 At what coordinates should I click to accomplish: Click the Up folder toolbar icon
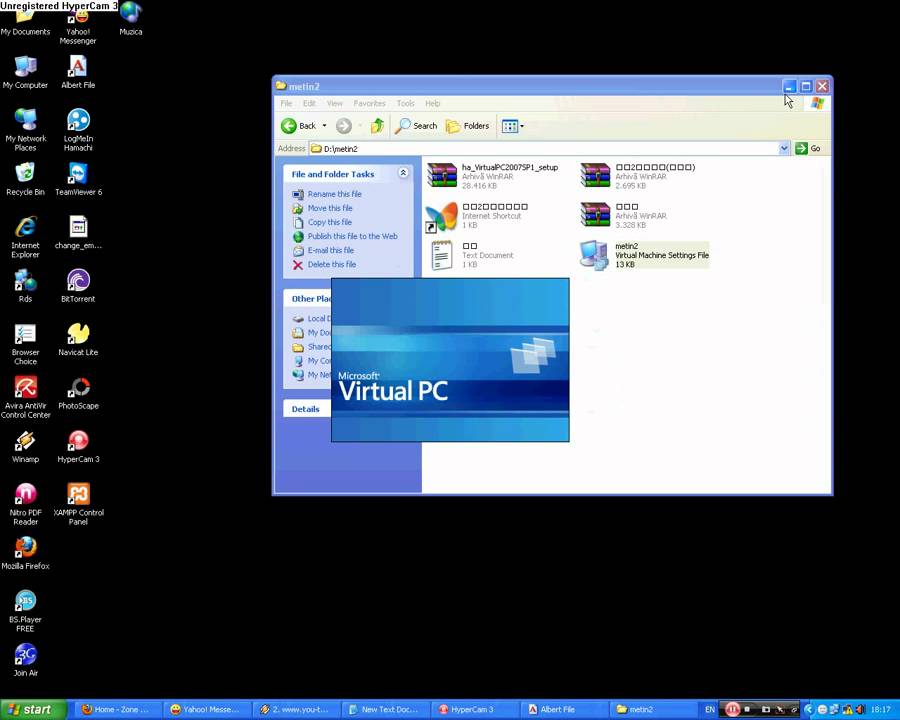click(377, 126)
